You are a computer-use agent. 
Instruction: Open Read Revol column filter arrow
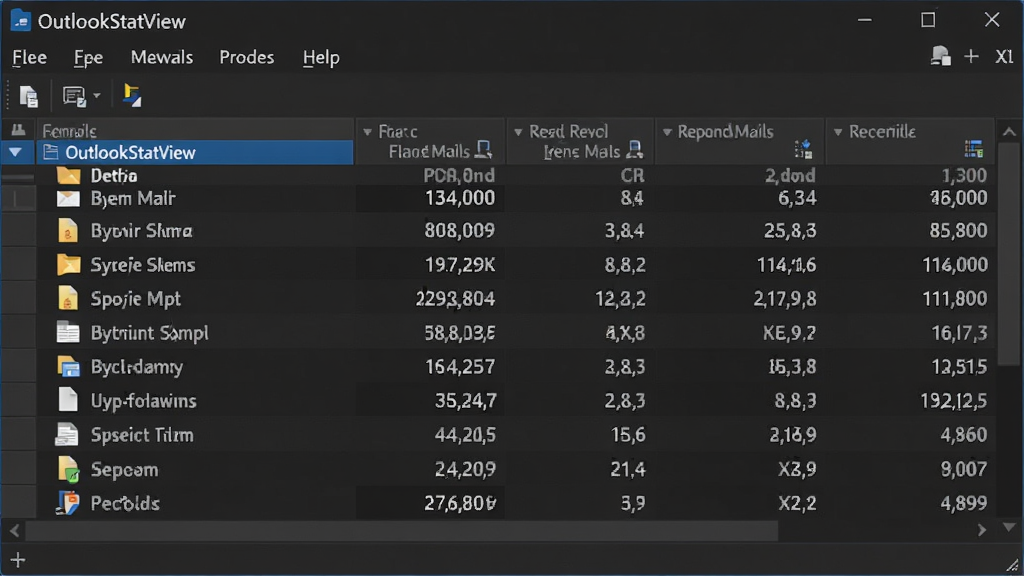click(518, 132)
